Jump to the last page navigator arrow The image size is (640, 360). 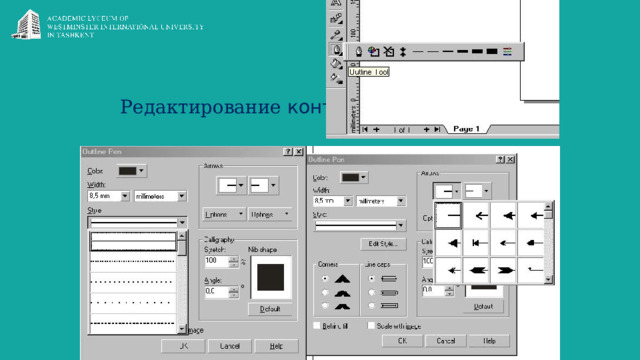[x=437, y=129]
